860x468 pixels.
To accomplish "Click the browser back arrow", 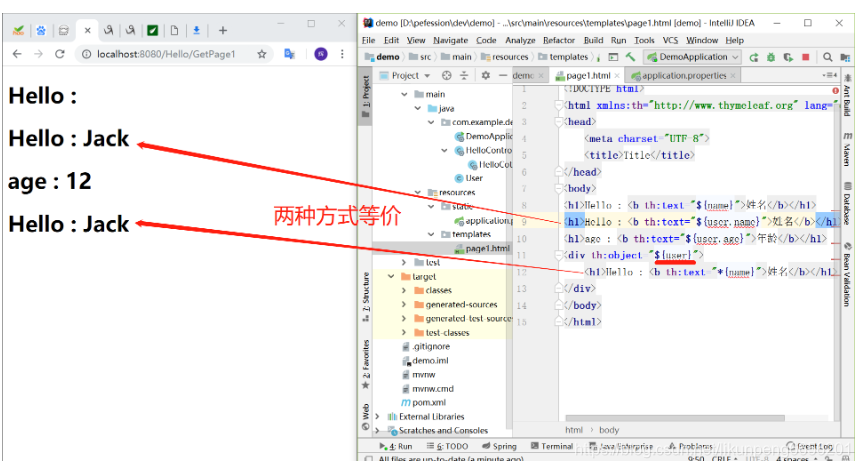I will point(17,54).
